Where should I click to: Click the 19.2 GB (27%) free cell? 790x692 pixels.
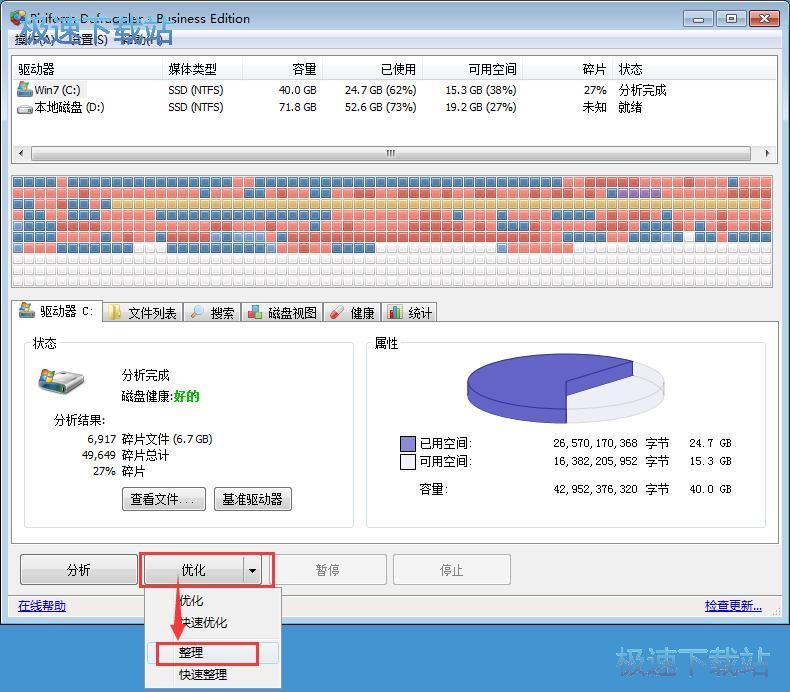tap(481, 107)
